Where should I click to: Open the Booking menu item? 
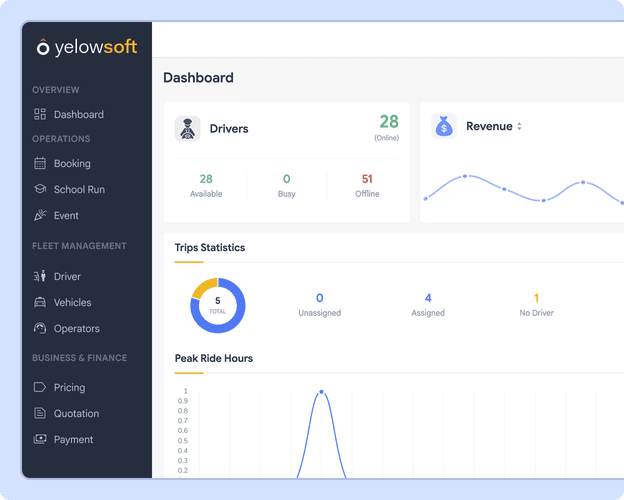coord(62,163)
